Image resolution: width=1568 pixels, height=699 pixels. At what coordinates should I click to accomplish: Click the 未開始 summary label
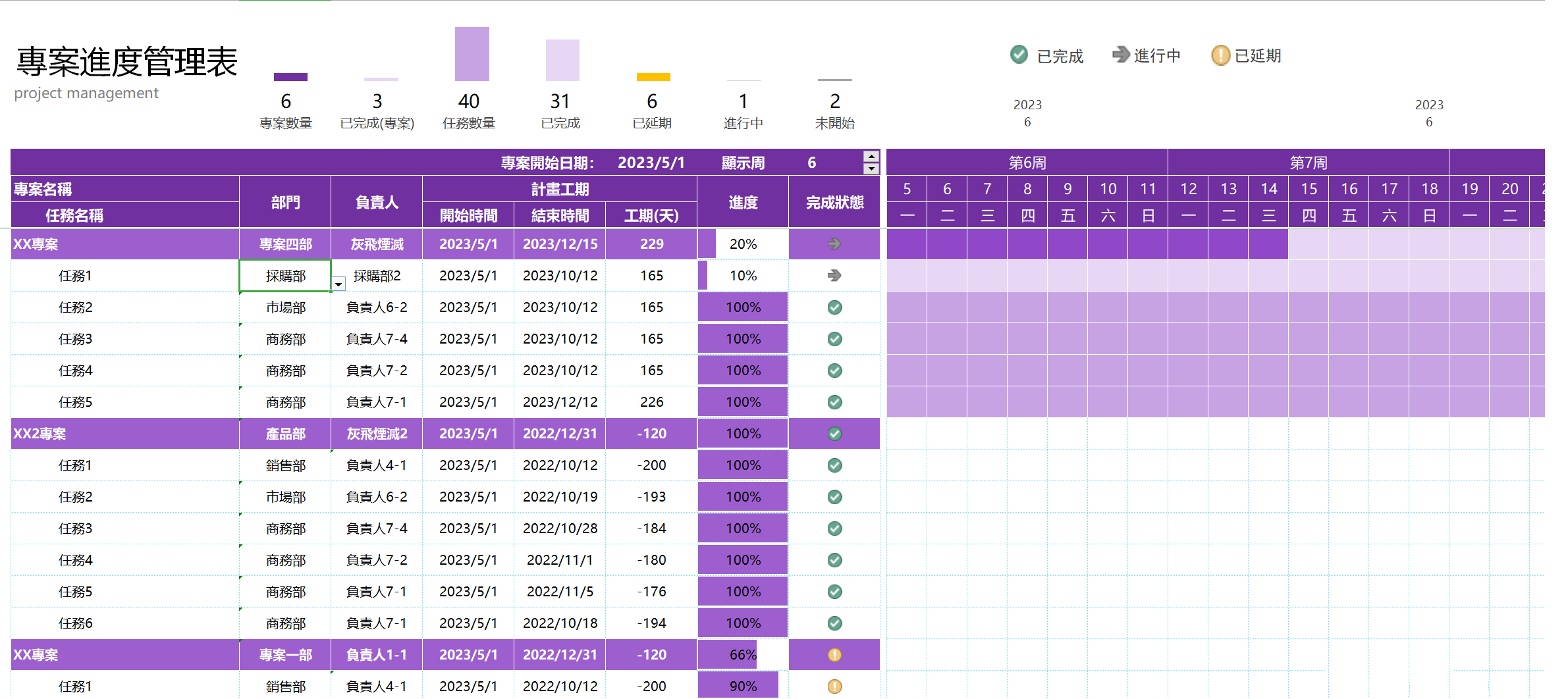[834, 123]
